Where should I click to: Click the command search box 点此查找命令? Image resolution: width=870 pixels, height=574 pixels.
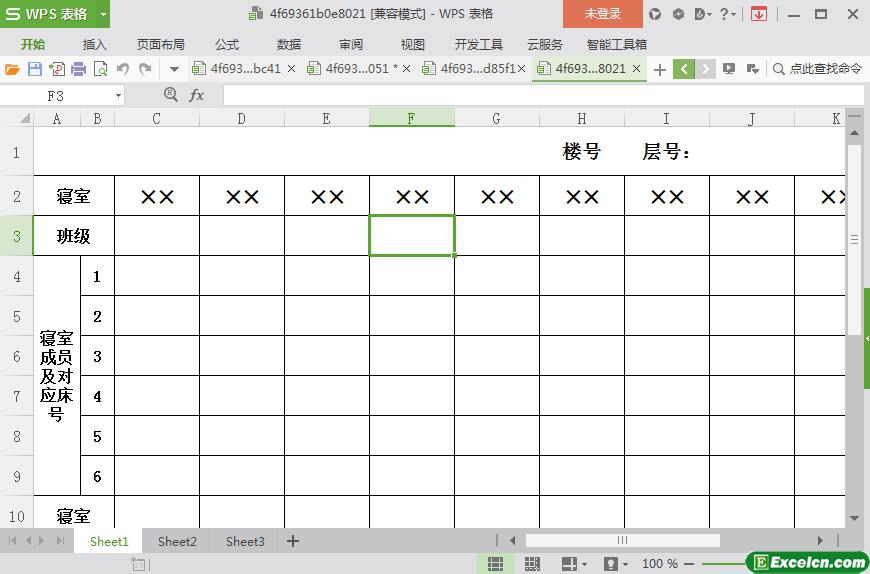pos(817,69)
